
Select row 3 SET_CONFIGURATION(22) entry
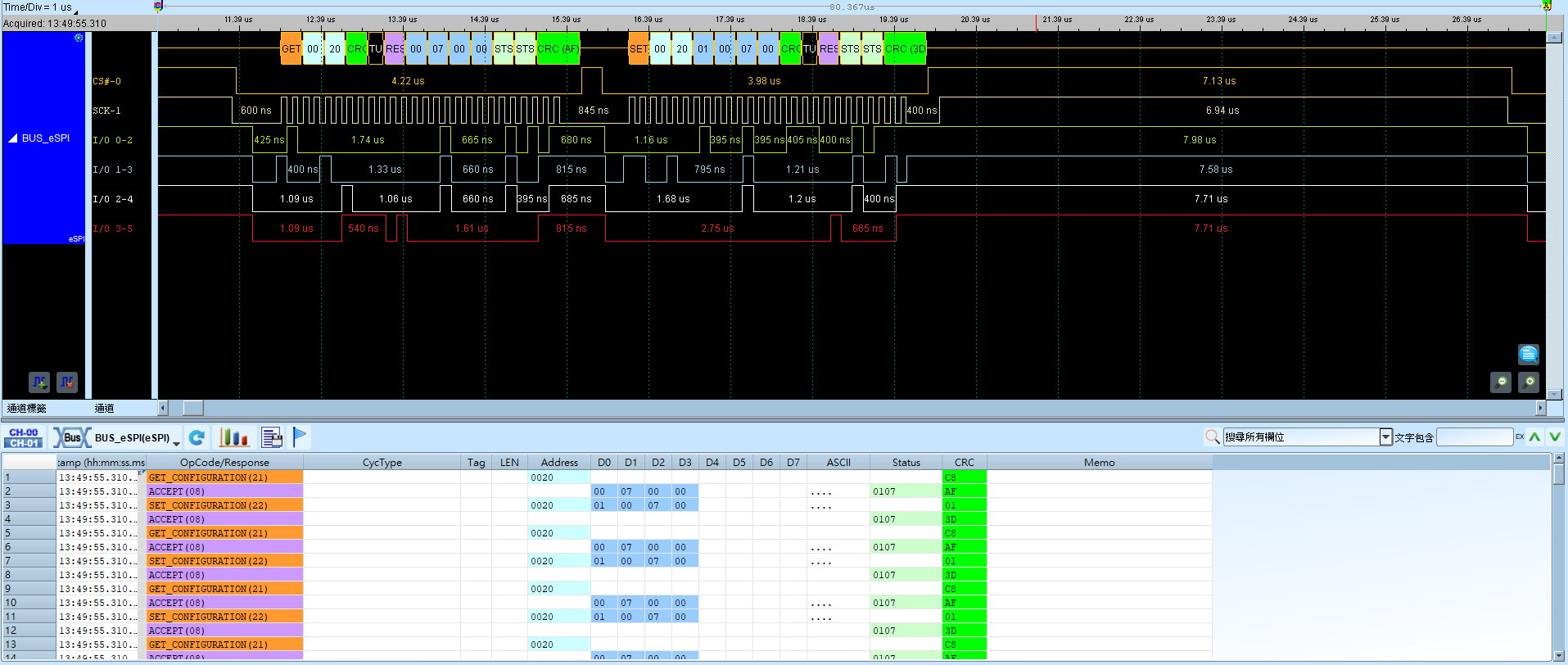tap(224, 505)
